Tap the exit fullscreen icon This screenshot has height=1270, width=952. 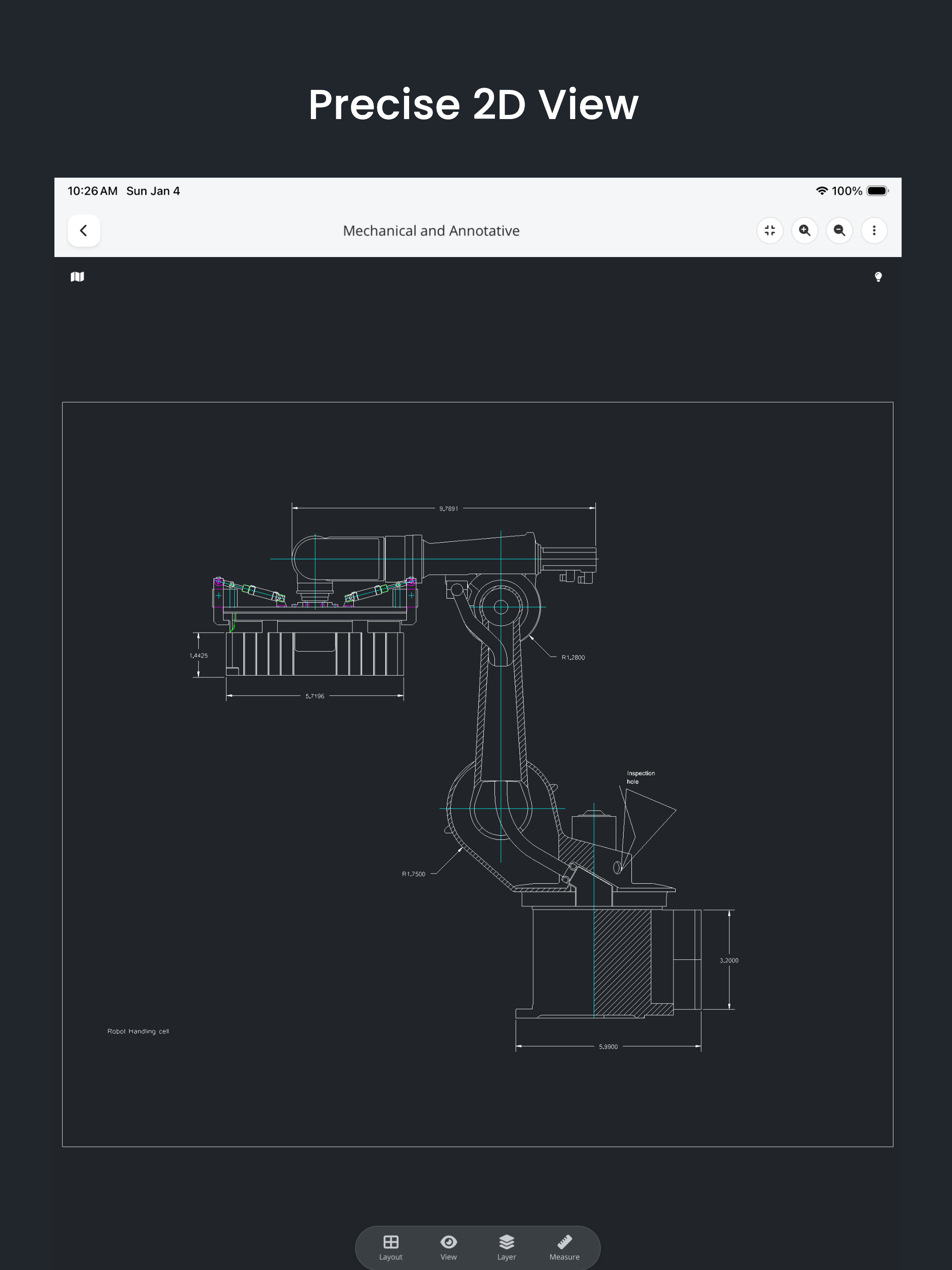click(x=769, y=230)
